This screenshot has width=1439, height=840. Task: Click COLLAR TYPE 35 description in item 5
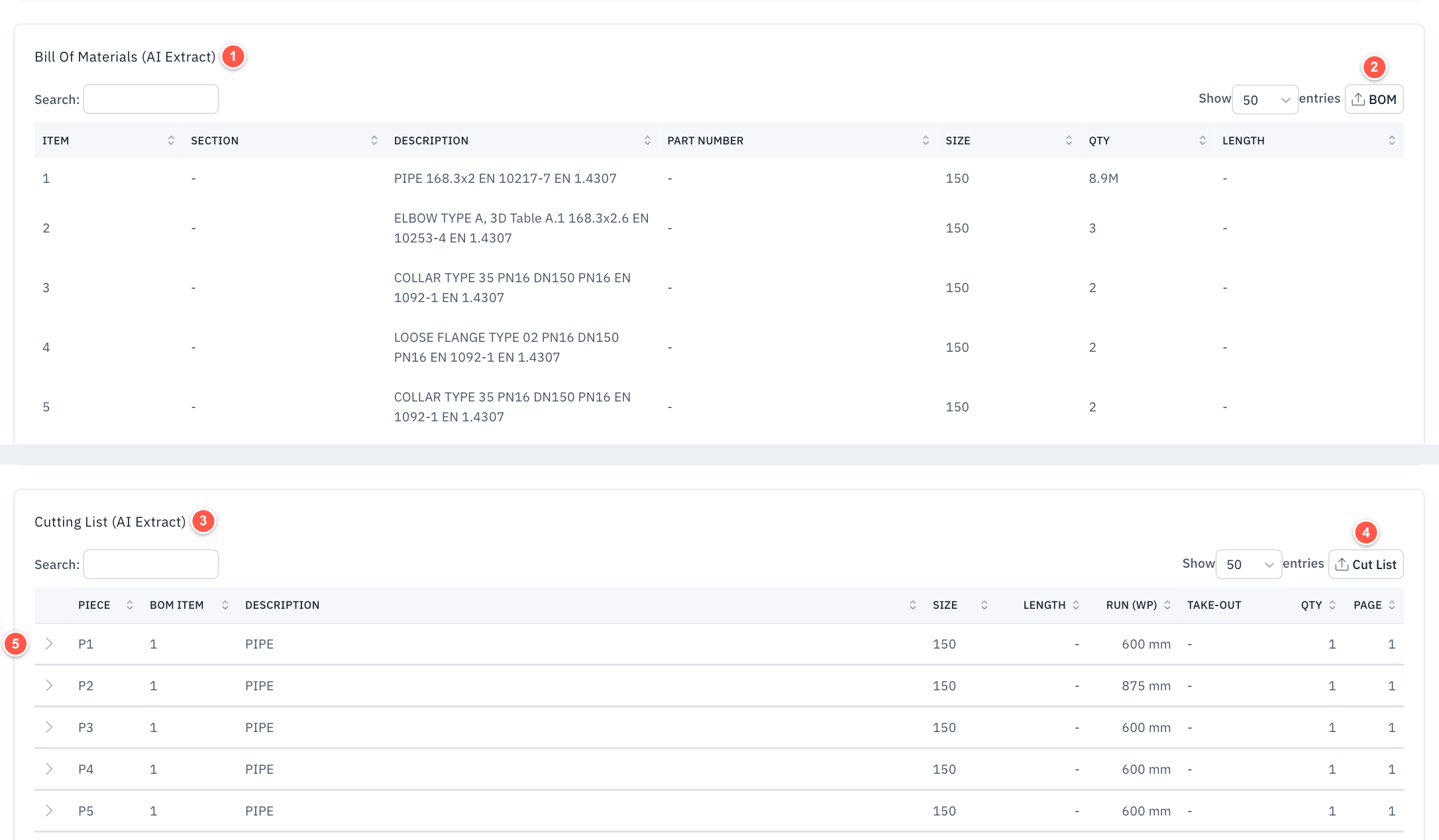click(x=512, y=407)
